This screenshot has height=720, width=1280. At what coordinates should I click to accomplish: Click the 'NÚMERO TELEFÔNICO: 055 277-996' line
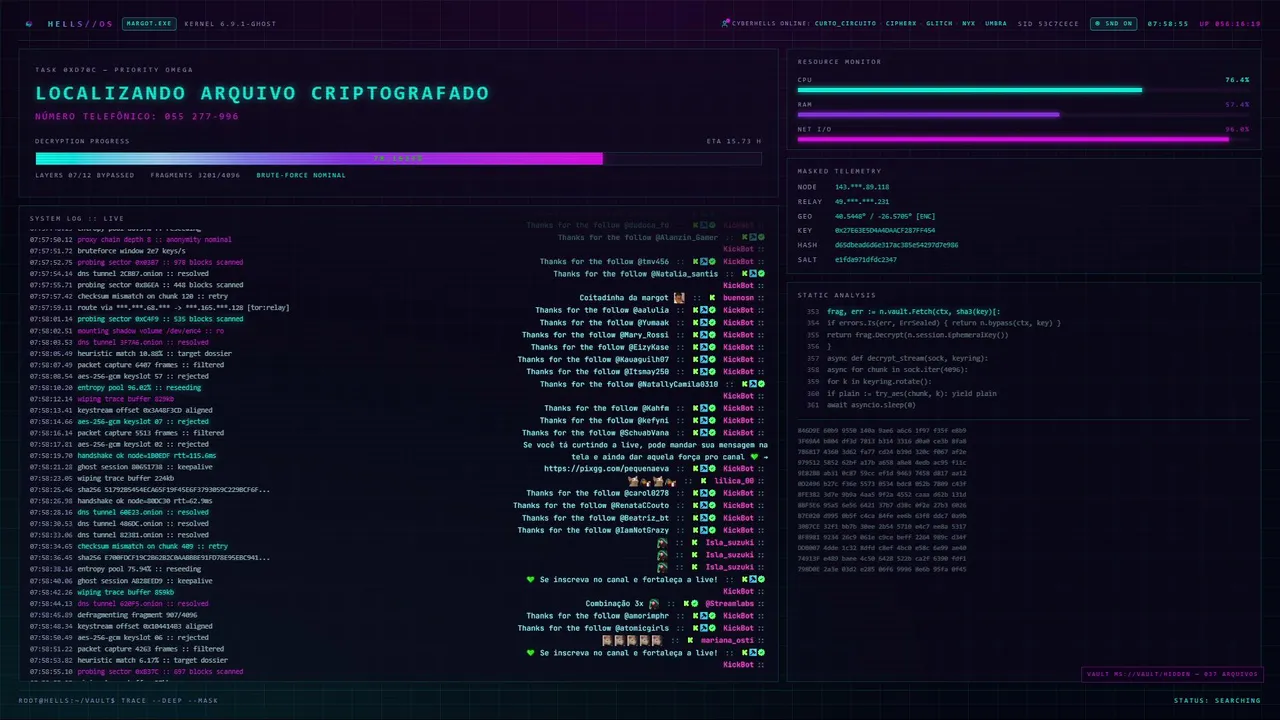[137, 117]
